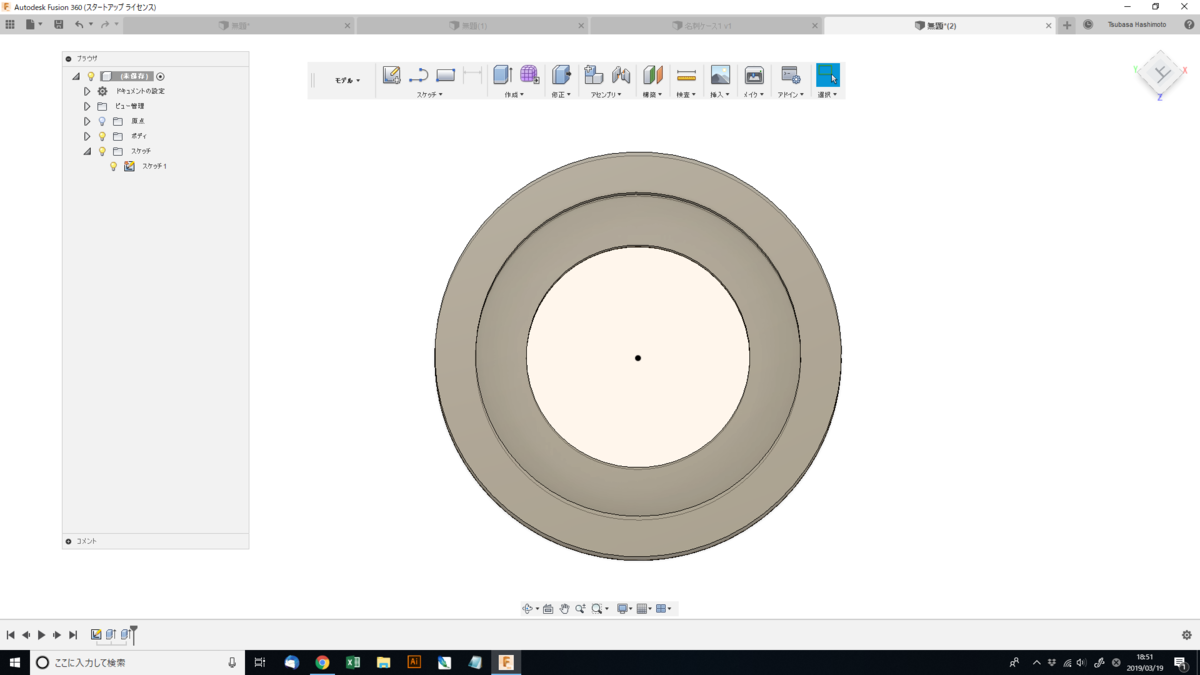
Task: Toggle visibility of スケッチ folder
Action: [102, 151]
